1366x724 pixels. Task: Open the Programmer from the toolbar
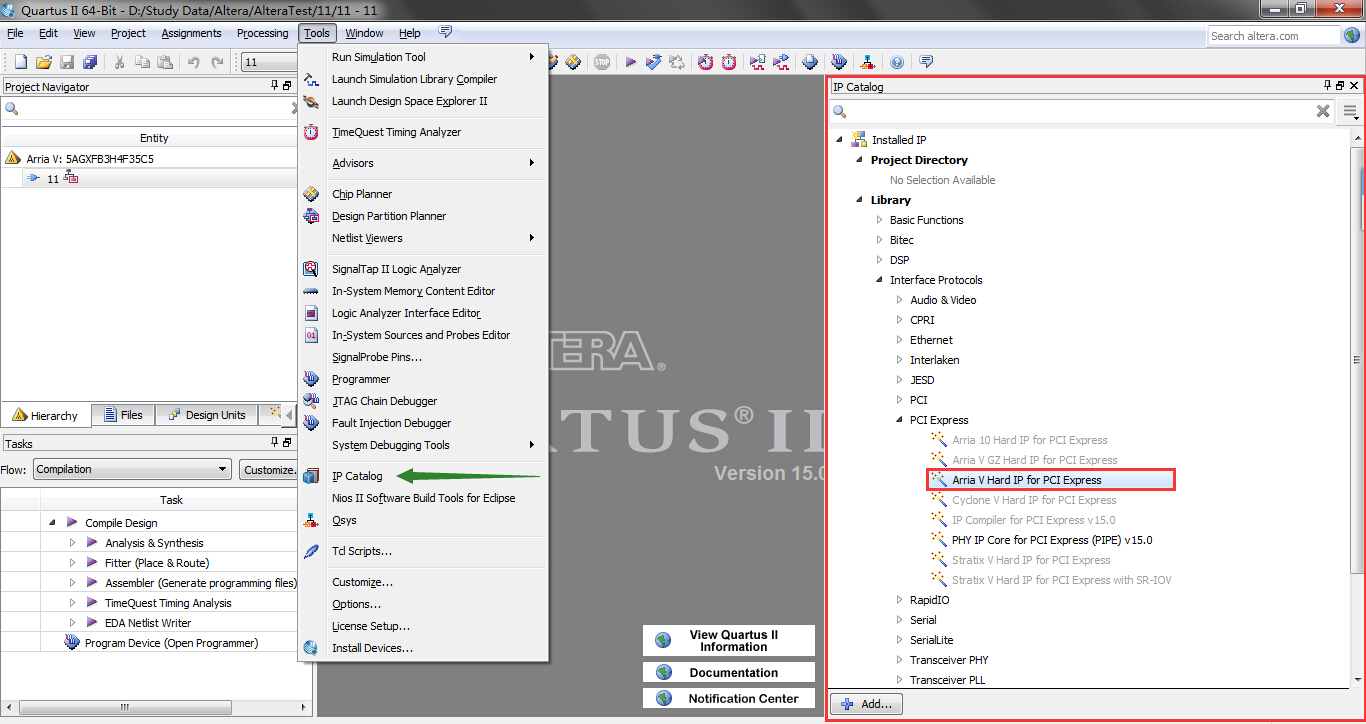(x=839, y=62)
